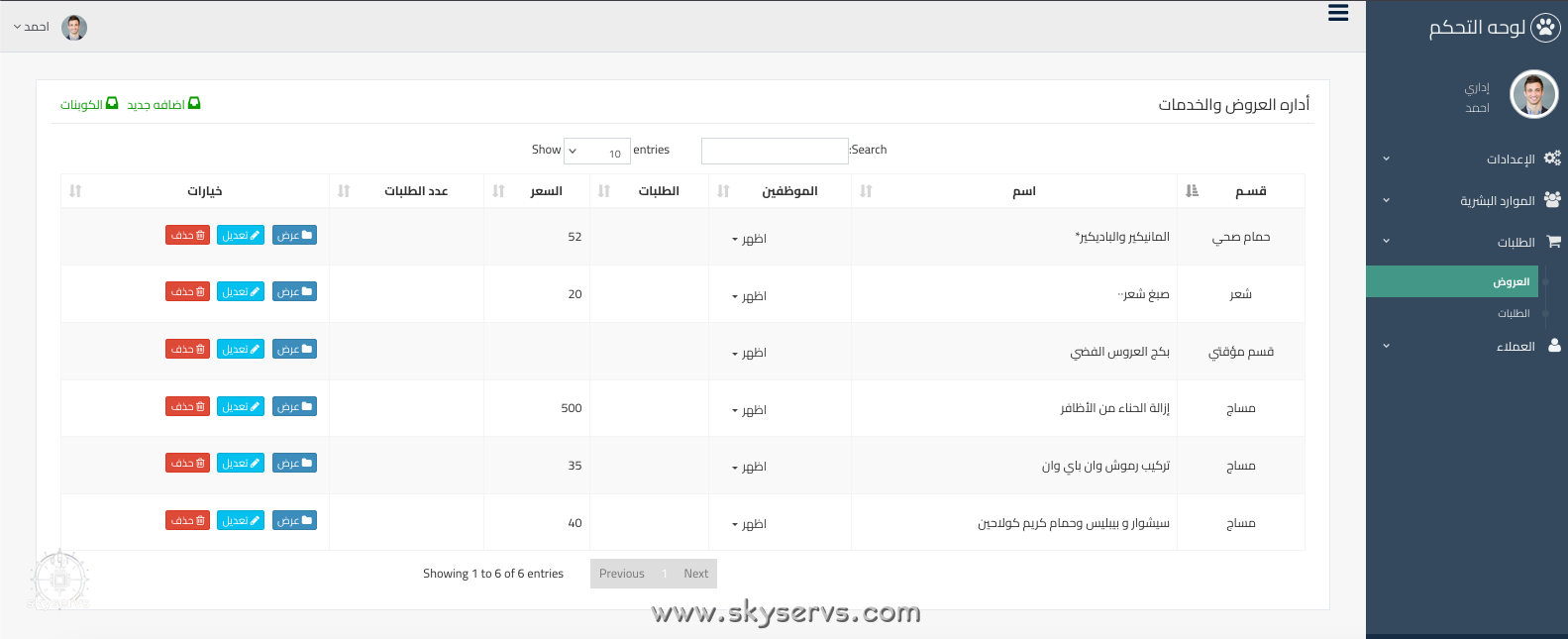Open the Show entries count dropdown

click(596, 152)
